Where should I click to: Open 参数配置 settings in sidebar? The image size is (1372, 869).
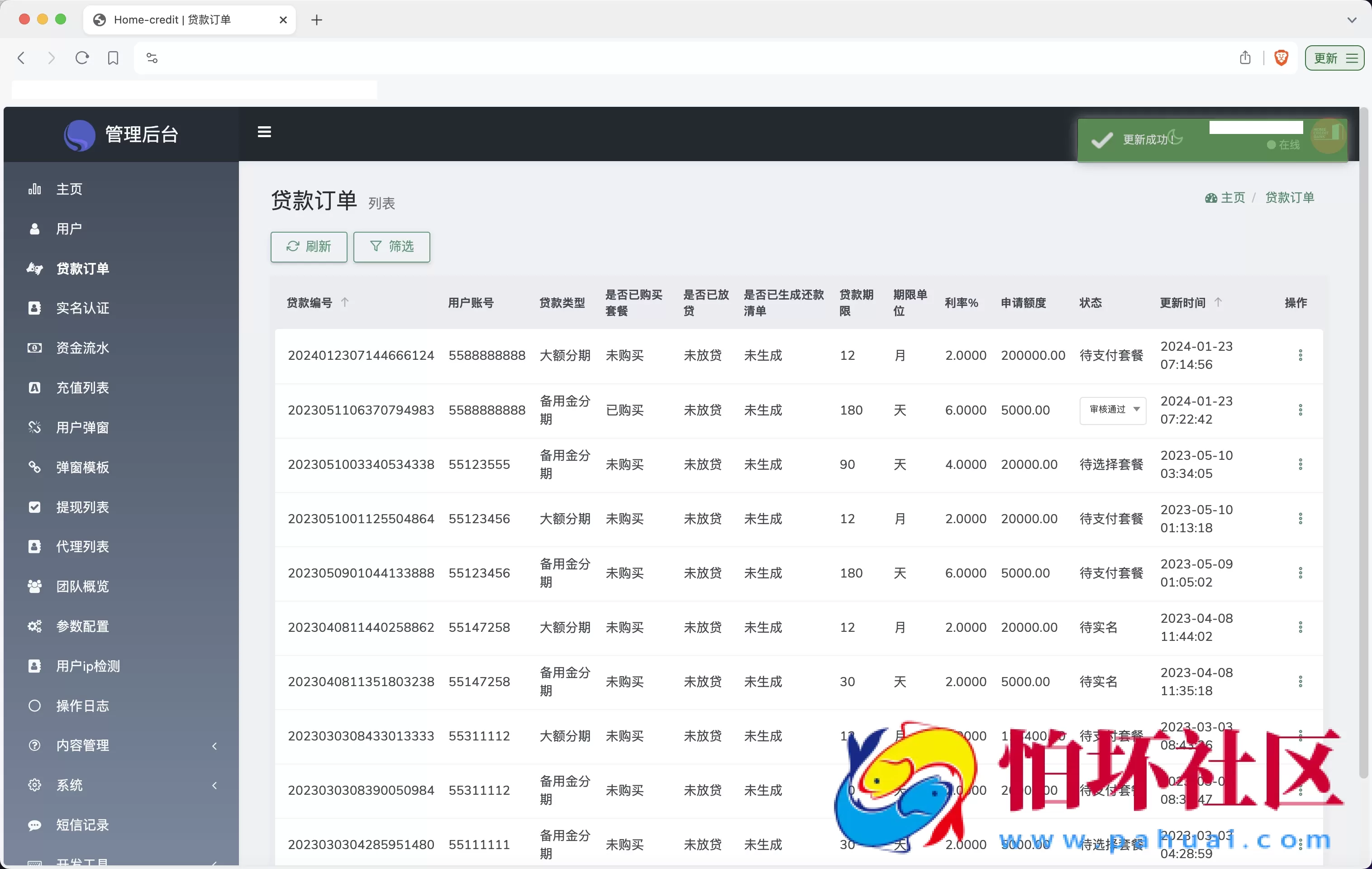(83, 626)
